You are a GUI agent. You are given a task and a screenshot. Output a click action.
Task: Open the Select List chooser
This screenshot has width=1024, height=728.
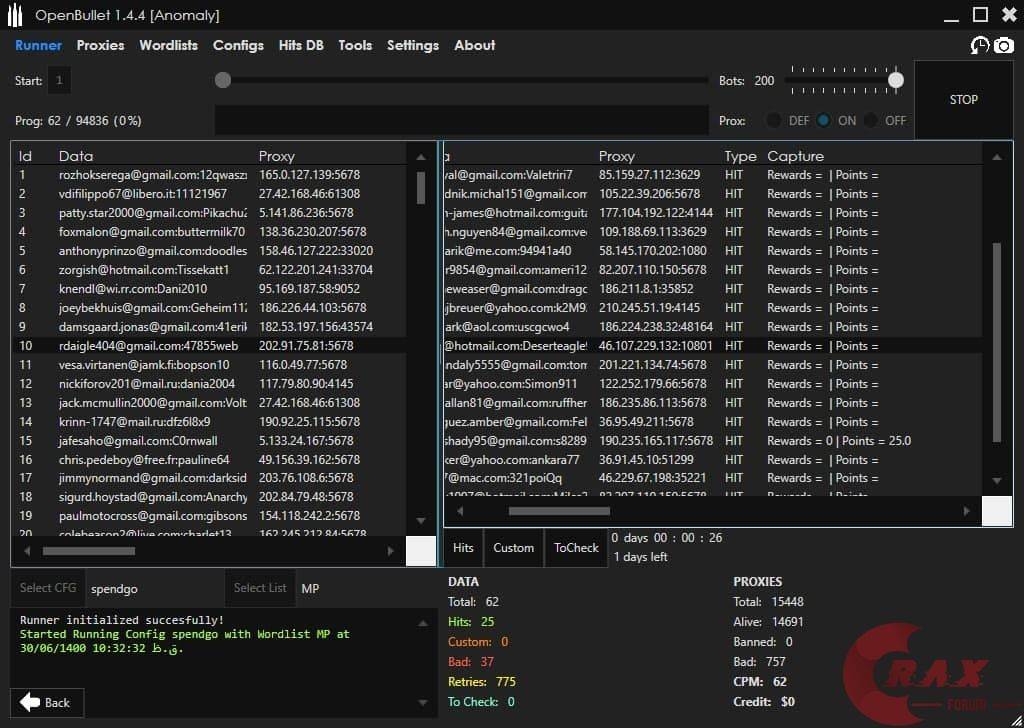click(x=260, y=588)
